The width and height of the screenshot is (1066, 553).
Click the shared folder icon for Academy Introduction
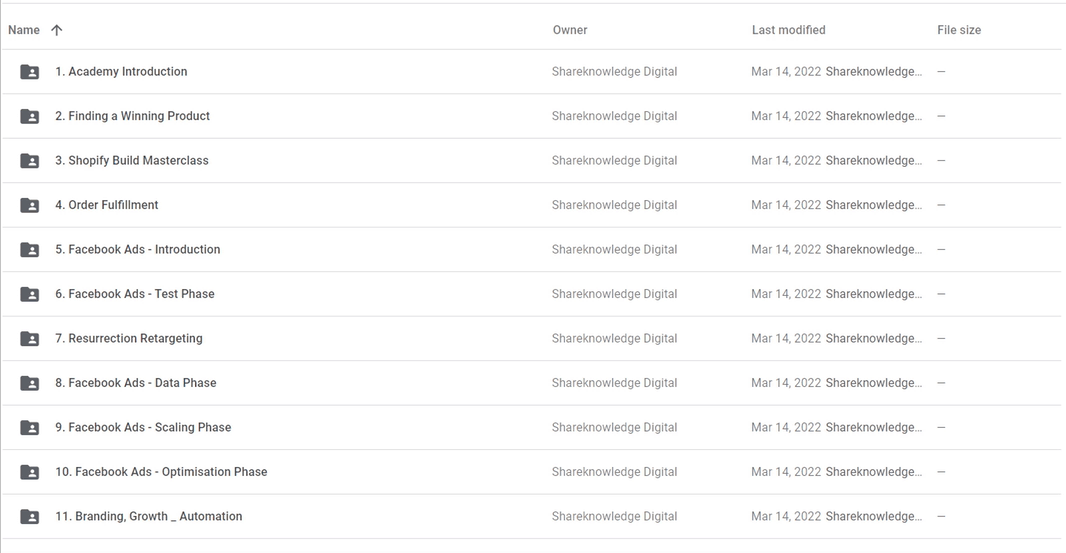(x=30, y=72)
